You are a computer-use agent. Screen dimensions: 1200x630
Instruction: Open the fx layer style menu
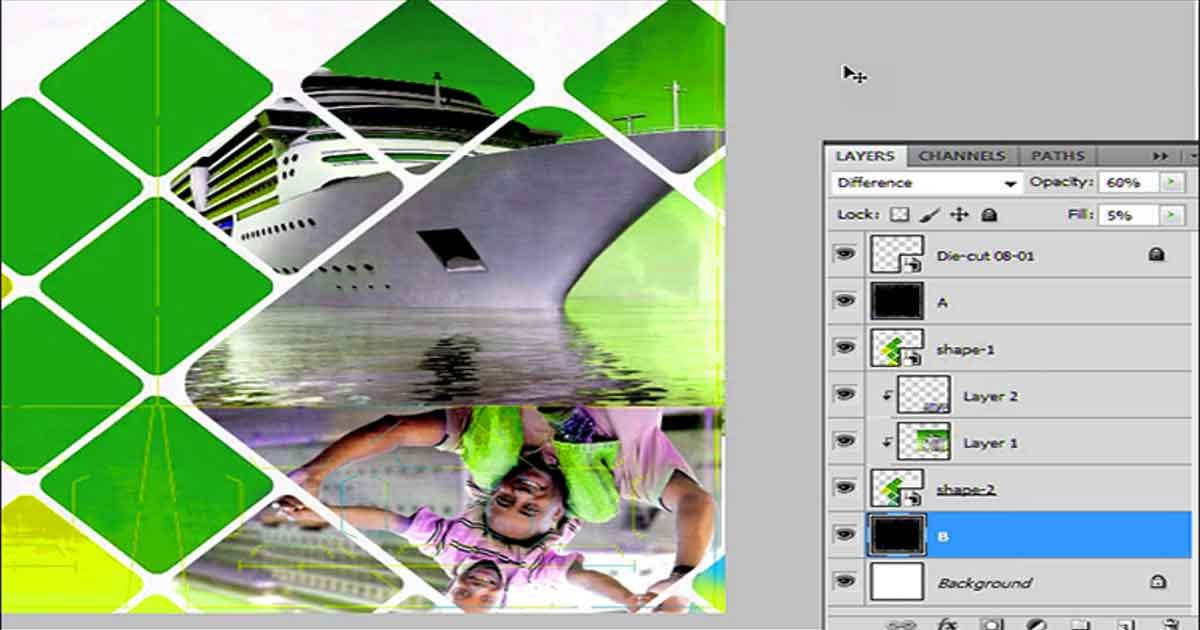[x=946, y=624]
